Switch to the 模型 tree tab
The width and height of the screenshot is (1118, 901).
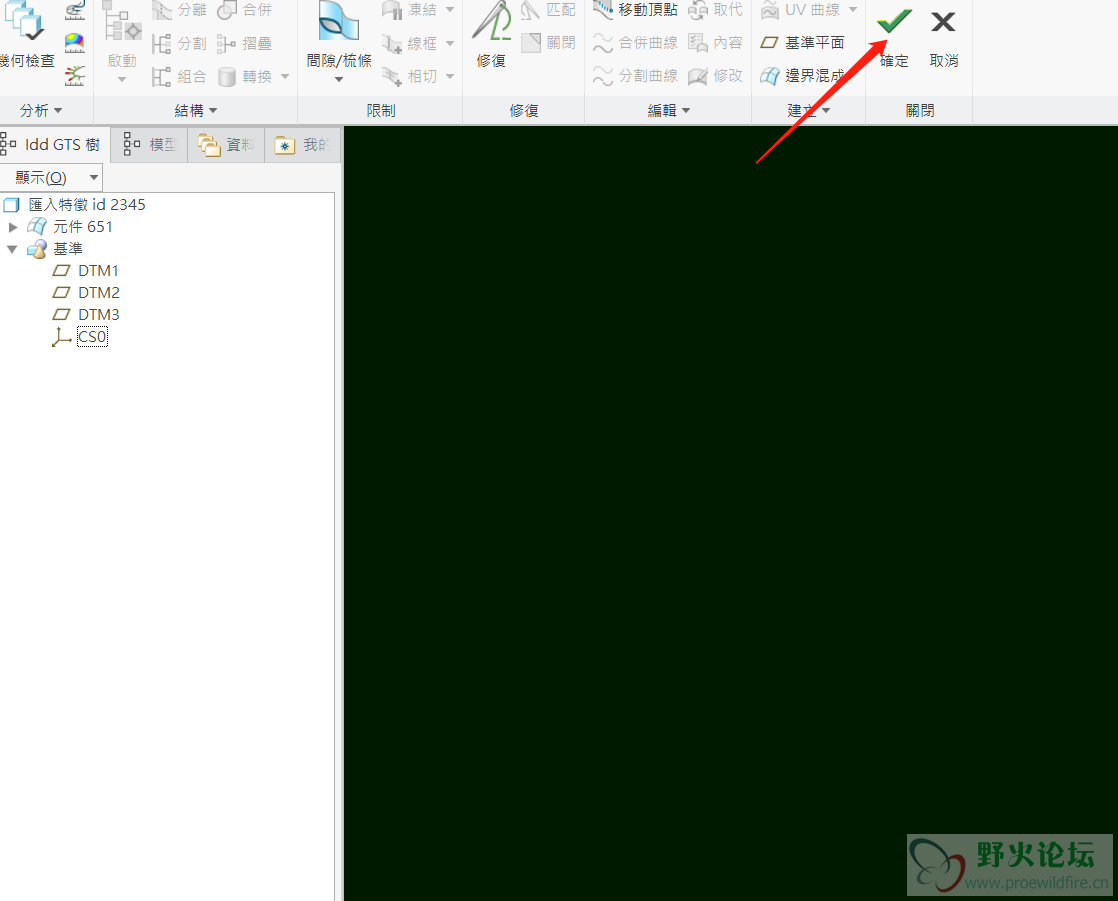(150, 145)
